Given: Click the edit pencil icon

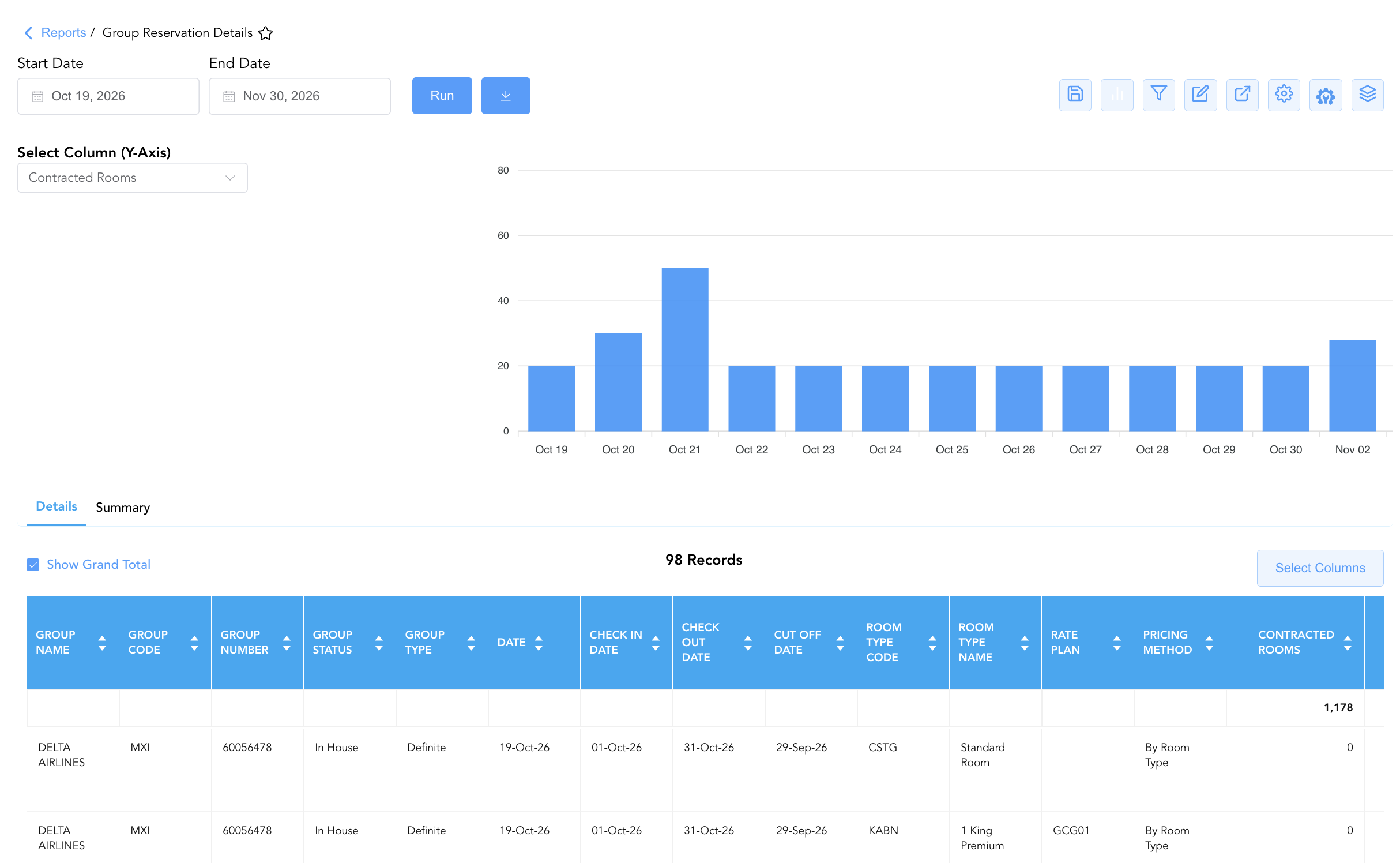Looking at the screenshot, I should point(1200,95).
